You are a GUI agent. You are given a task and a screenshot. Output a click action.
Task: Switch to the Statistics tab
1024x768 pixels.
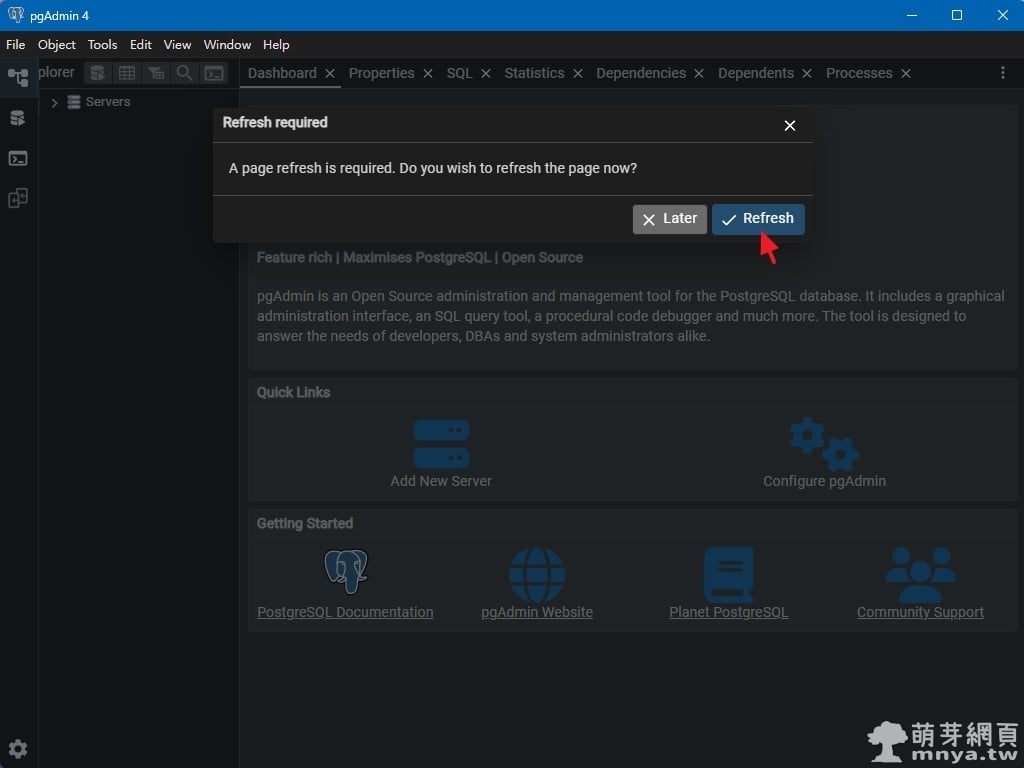534,73
